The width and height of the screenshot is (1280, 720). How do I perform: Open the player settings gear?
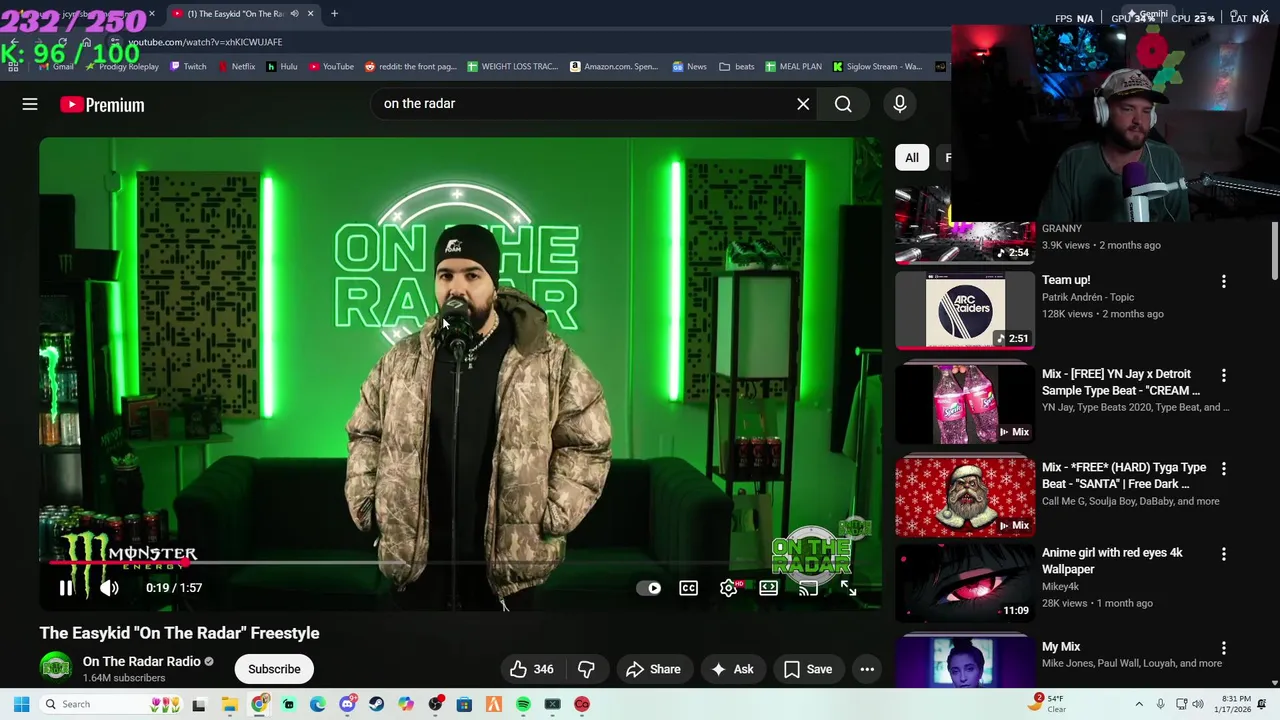tap(729, 588)
